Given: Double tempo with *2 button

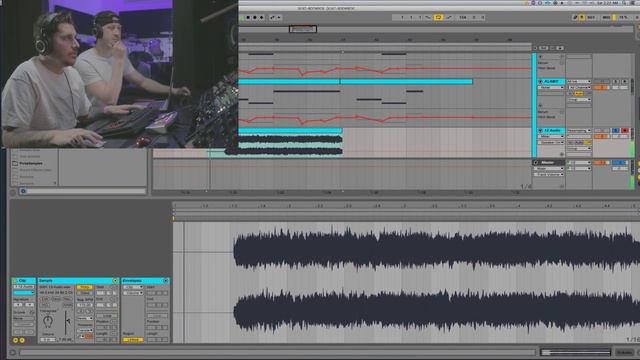Looking at the screenshot, I should tap(89, 311).
